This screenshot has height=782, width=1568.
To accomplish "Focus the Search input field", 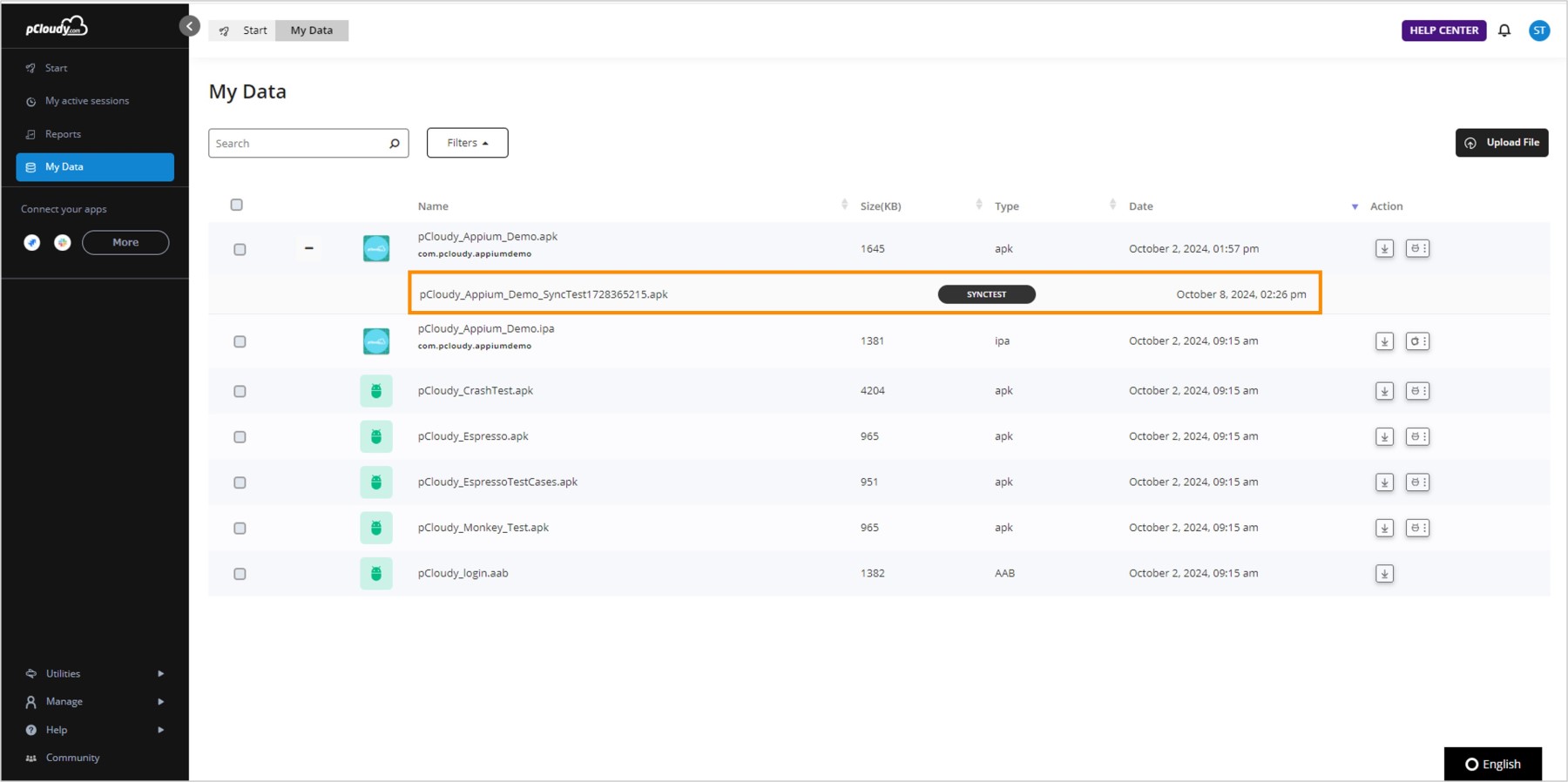I will 308,144.
